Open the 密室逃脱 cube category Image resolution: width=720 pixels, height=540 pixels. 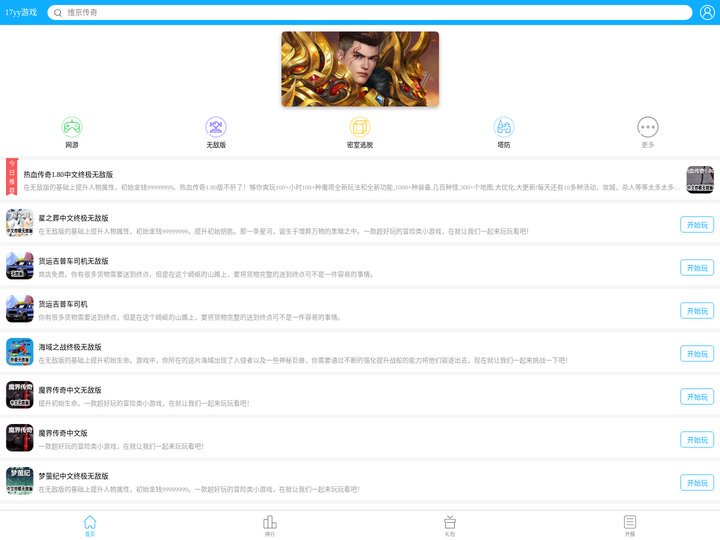coord(360,127)
